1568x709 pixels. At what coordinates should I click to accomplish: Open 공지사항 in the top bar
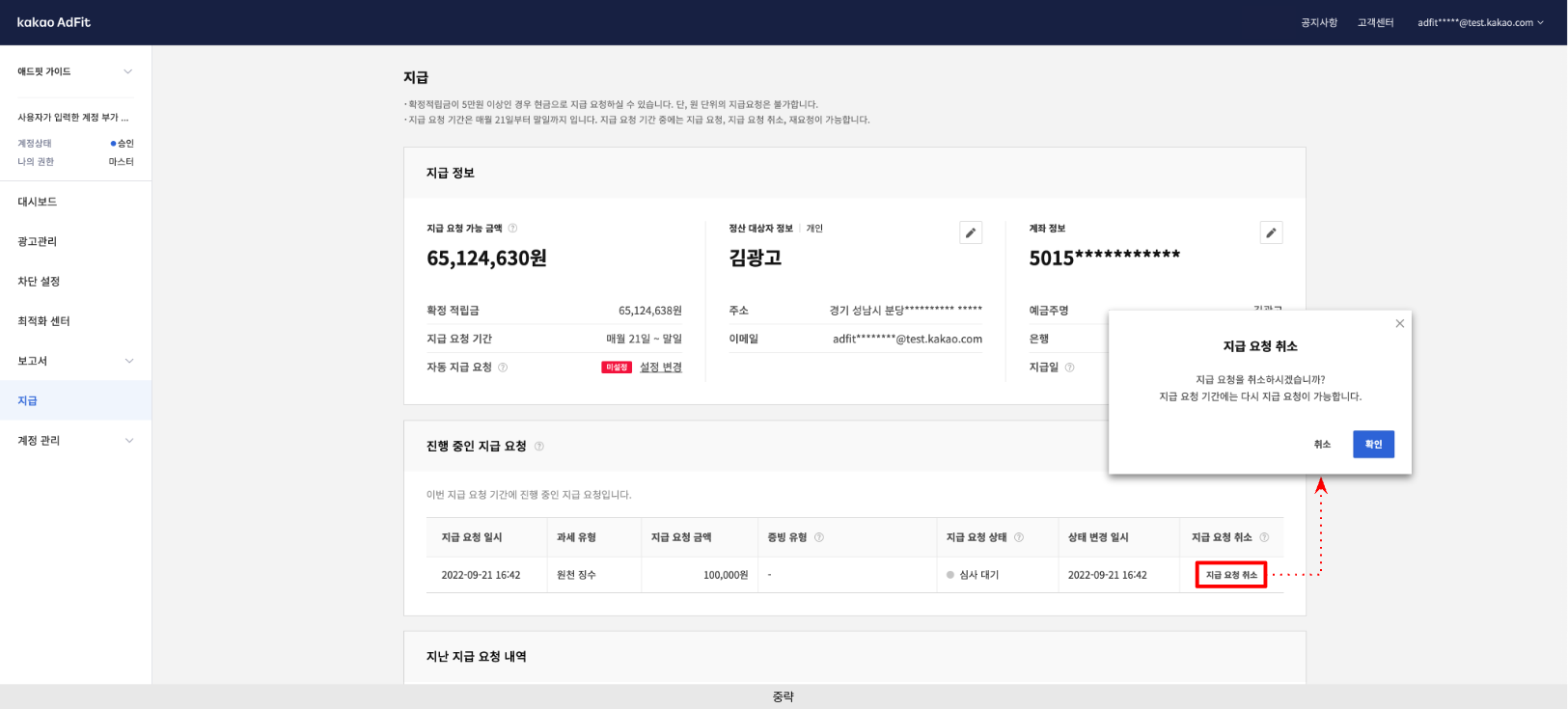(x=1318, y=22)
